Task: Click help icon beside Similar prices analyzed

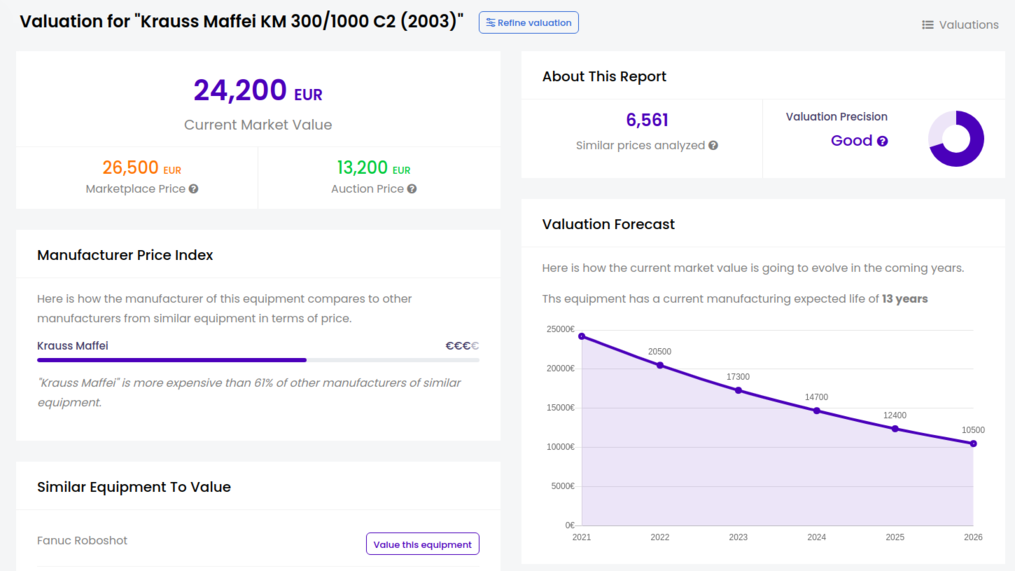Action: point(713,146)
